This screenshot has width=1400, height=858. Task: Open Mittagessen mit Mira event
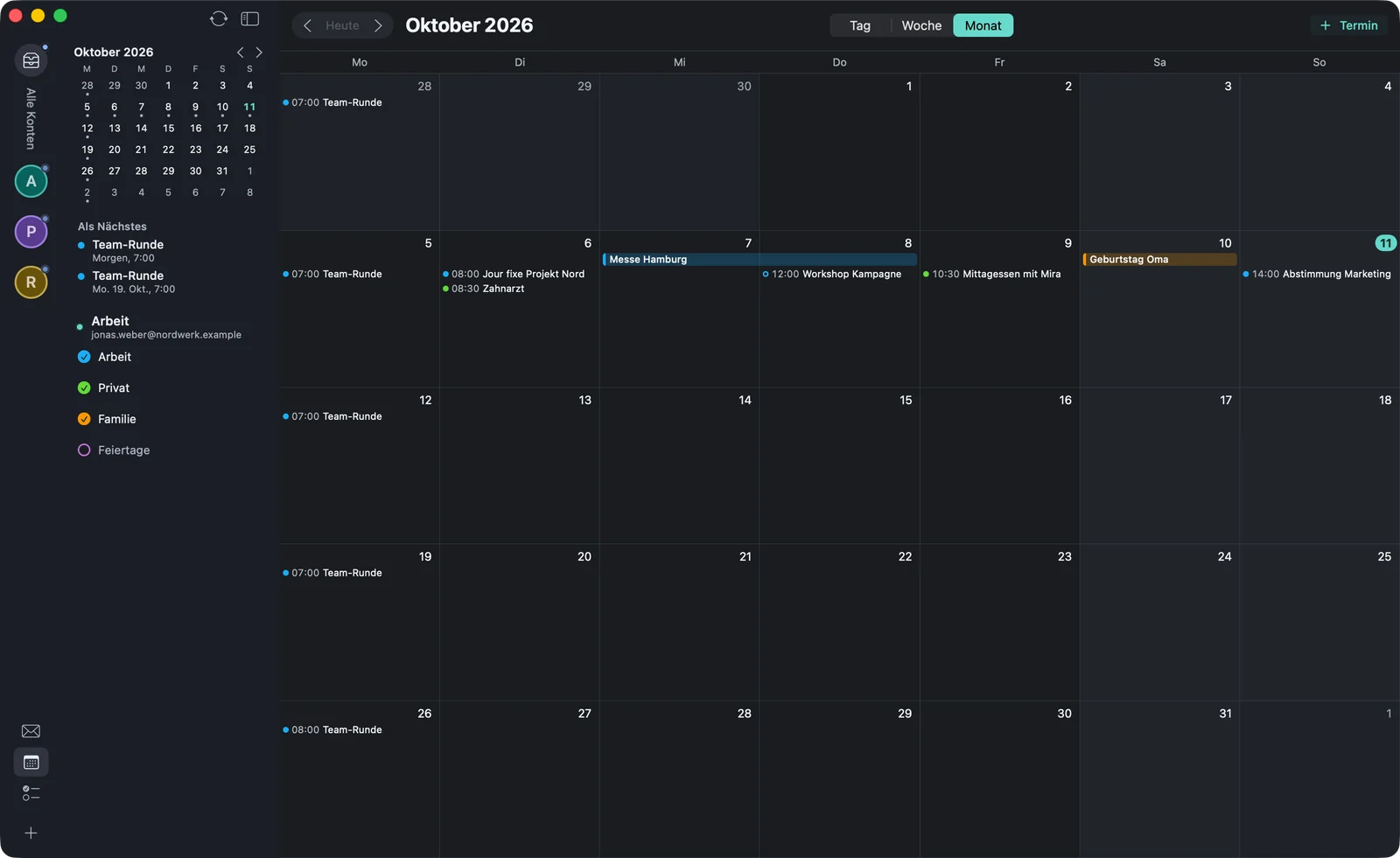pos(992,274)
